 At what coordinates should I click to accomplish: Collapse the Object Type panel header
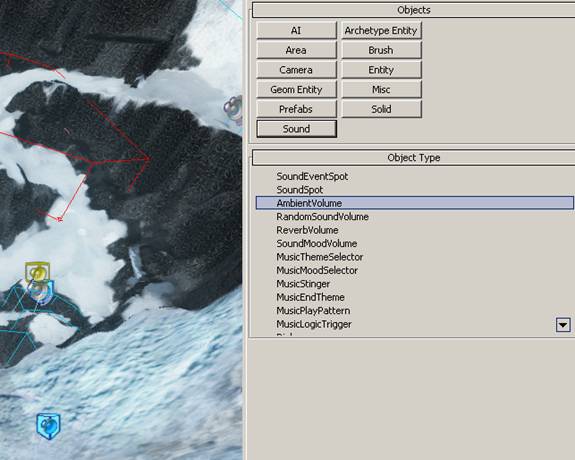[413, 158]
